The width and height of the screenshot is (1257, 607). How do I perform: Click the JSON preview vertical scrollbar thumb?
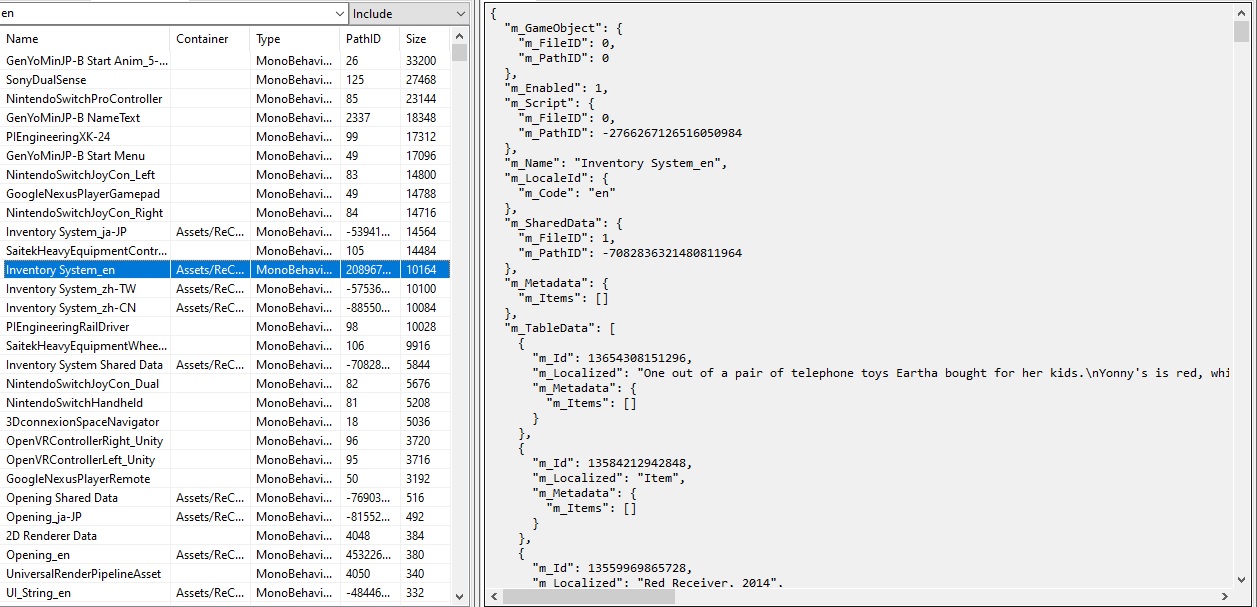click(x=1241, y=32)
